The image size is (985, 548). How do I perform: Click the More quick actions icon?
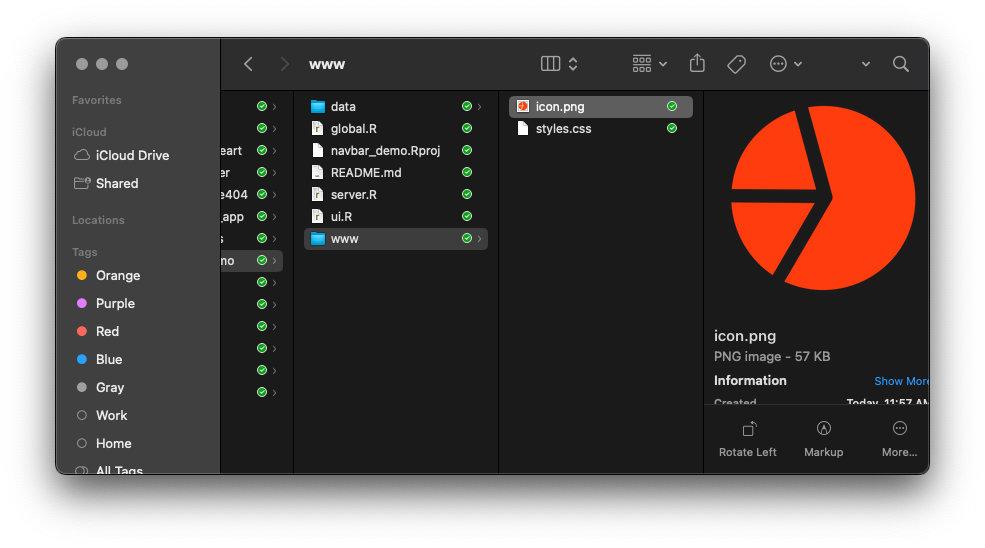tap(899, 429)
